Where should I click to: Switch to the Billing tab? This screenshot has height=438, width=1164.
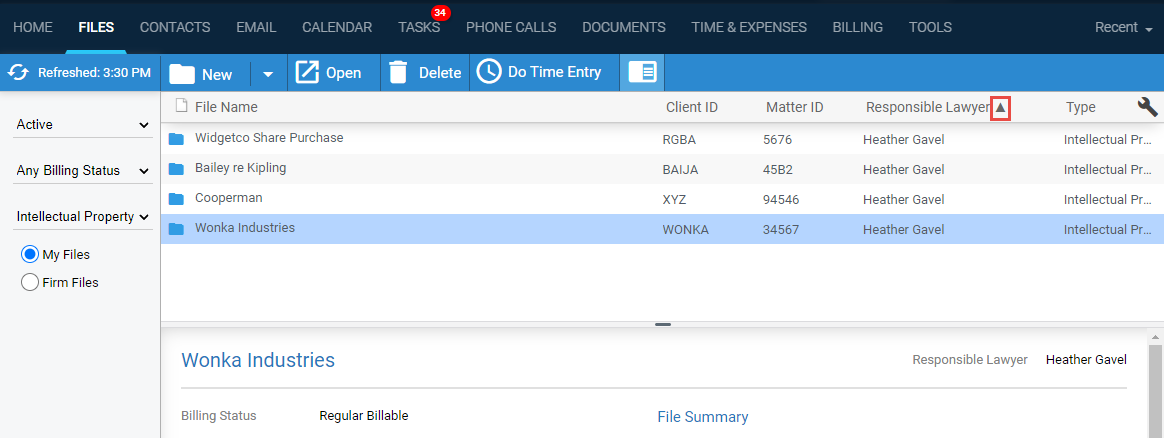(857, 27)
